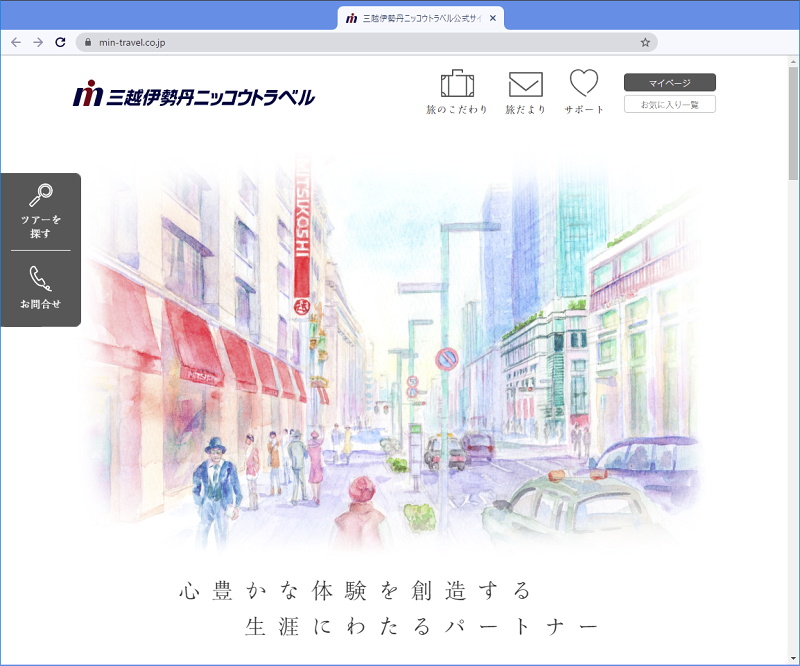Click the scrollbar up arrow
800x666 pixels.
[793, 63]
